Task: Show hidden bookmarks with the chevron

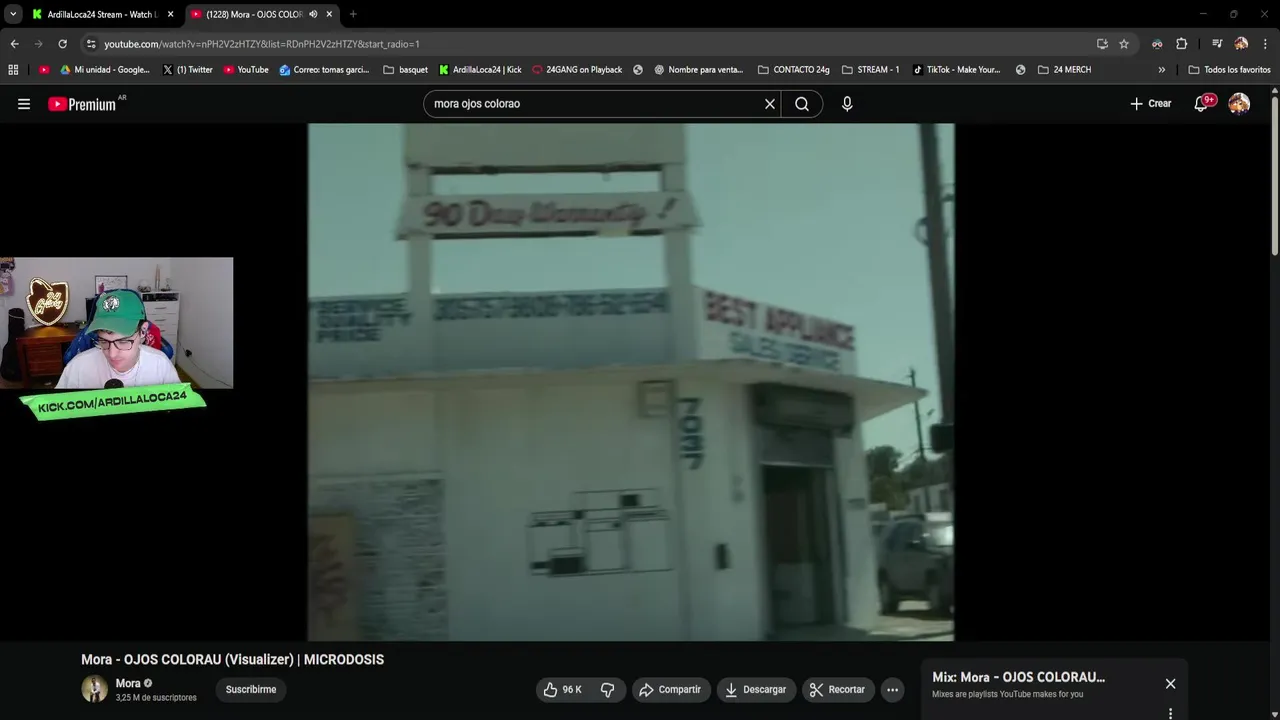Action: pos(1161,70)
